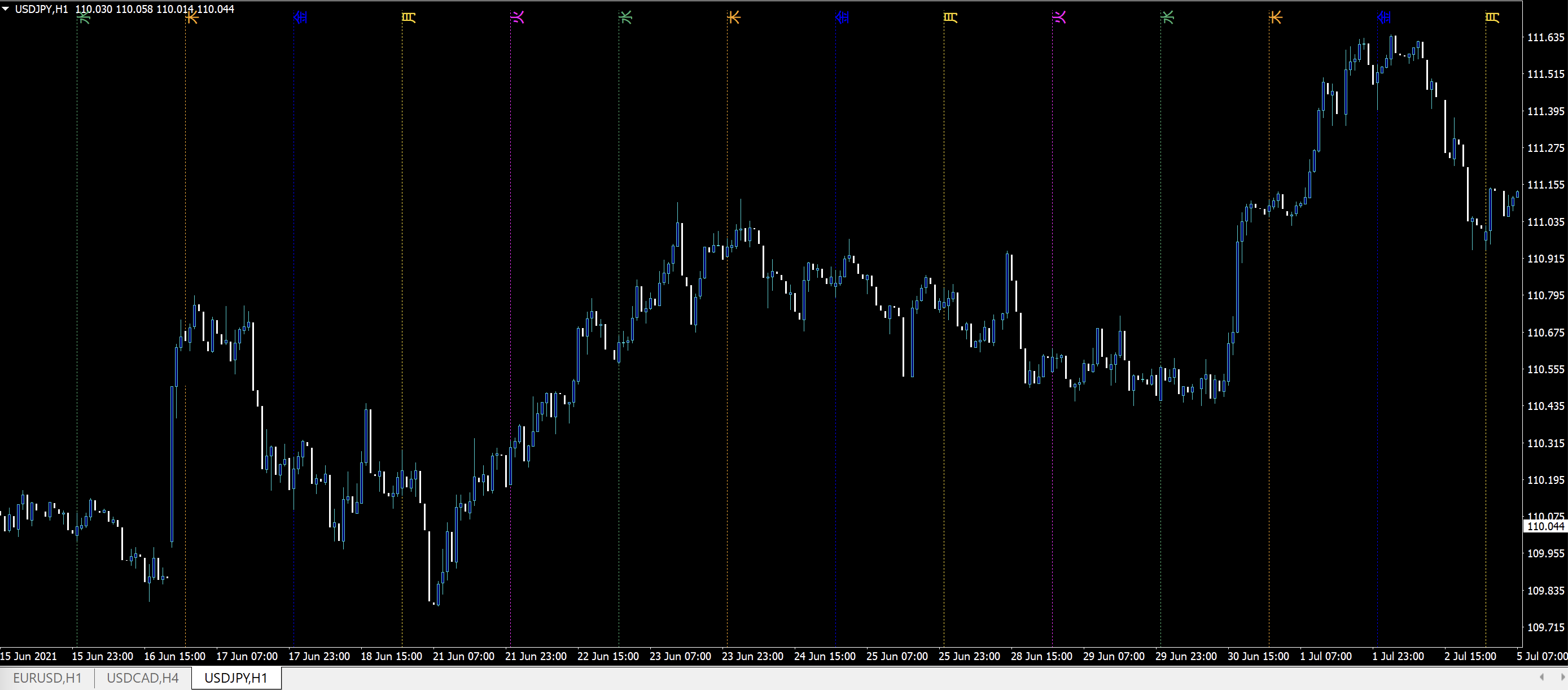Click the left tab-scroll arrow at bottom right
The width and height of the screenshot is (1568, 690).
tap(1542, 677)
